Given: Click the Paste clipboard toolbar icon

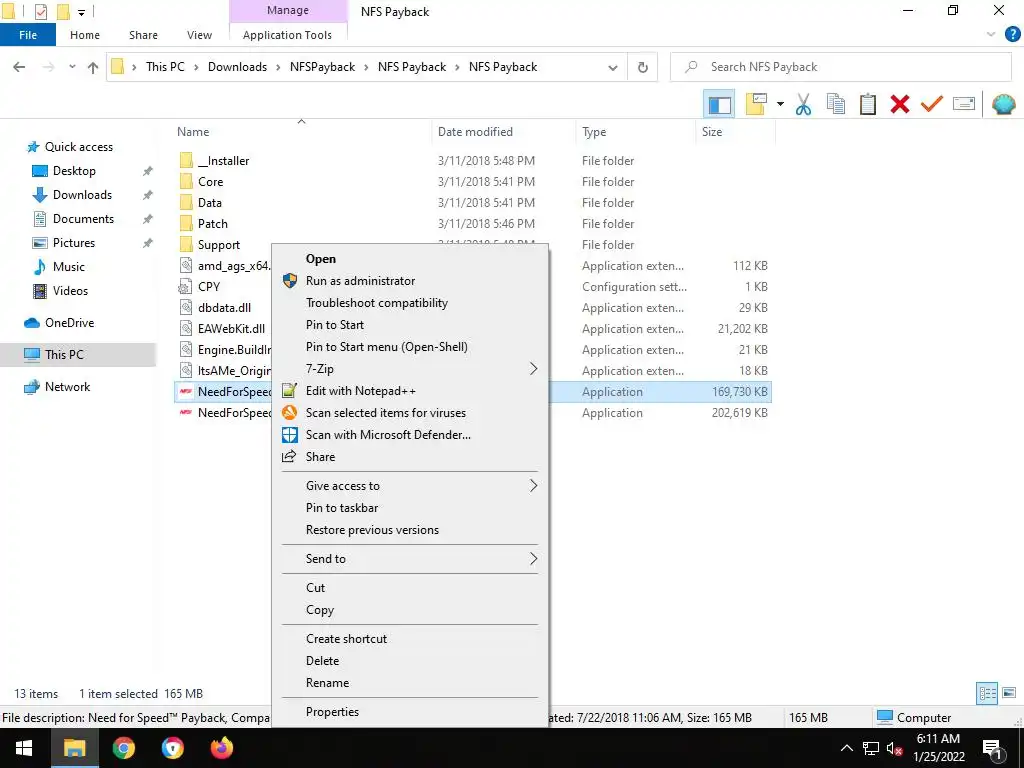Looking at the screenshot, I should (867, 104).
